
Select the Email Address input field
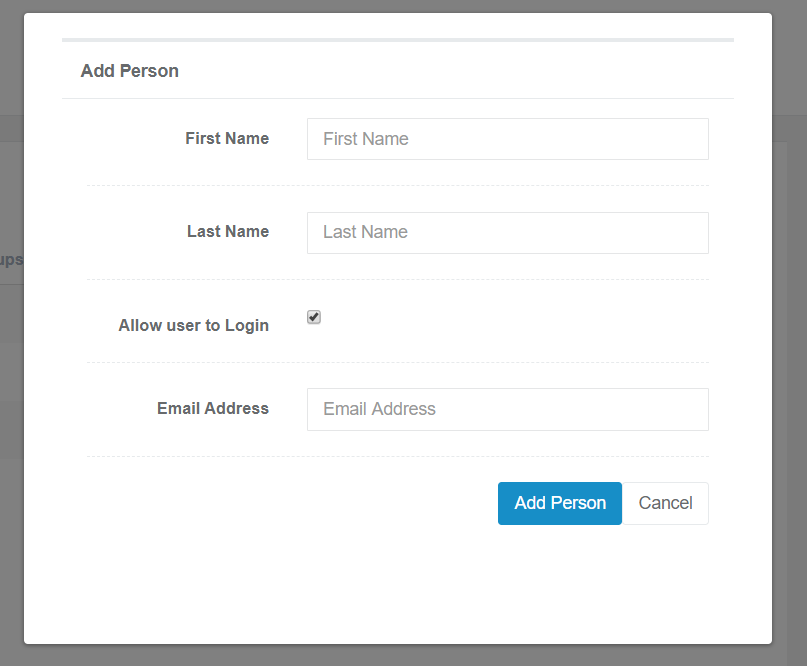coord(507,409)
